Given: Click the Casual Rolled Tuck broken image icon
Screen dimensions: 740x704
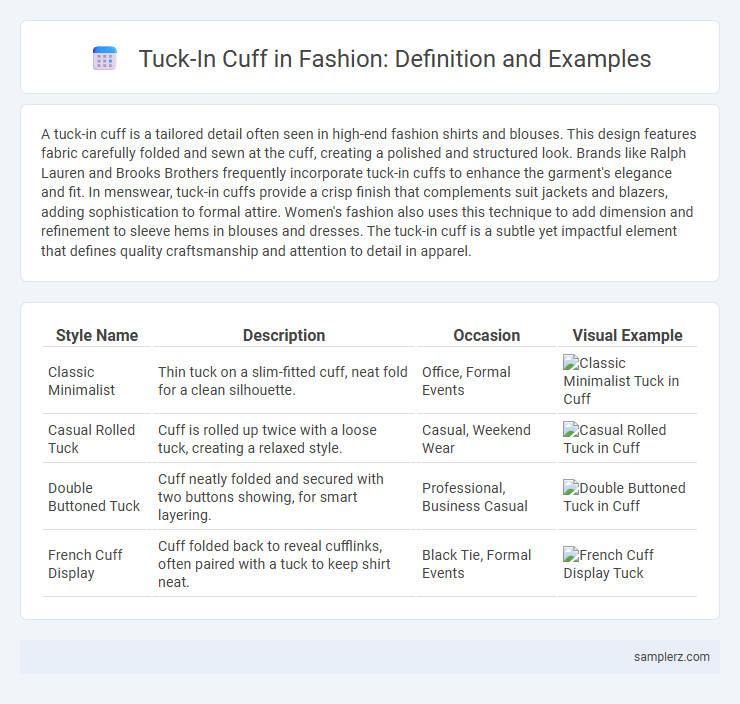Looking at the screenshot, I should [571, 430].
